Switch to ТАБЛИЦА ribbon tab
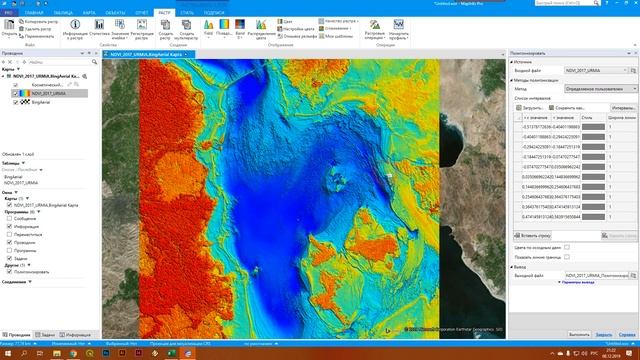The height and width of the screenshot is (360, 640). 63,13
